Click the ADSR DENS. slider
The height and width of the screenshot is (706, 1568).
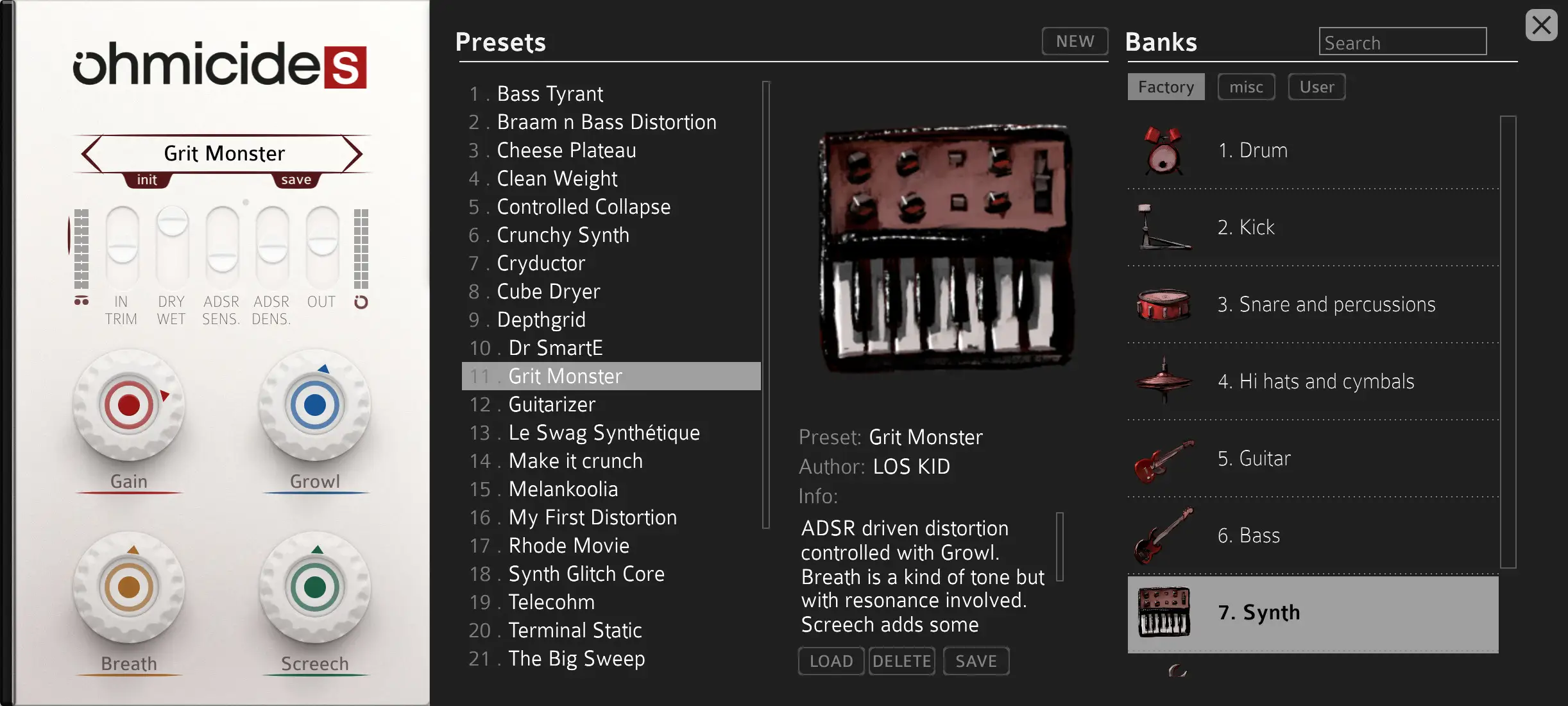coord(272,247)
